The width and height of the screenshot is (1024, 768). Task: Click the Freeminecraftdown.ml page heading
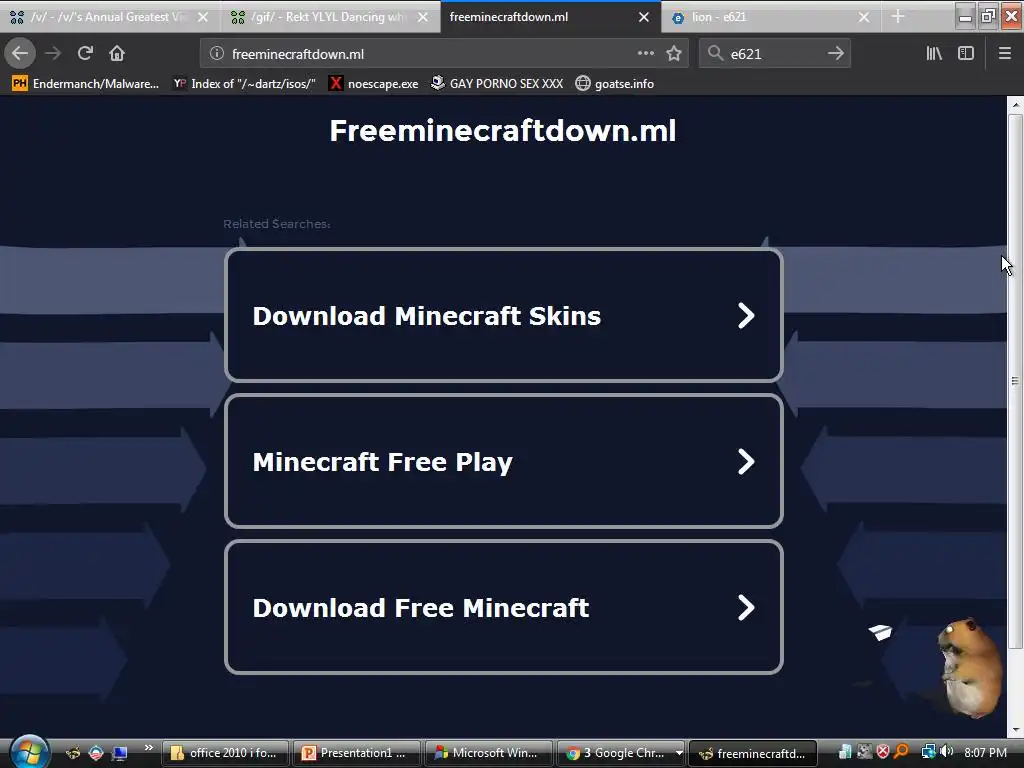click(x=503, y=131)
